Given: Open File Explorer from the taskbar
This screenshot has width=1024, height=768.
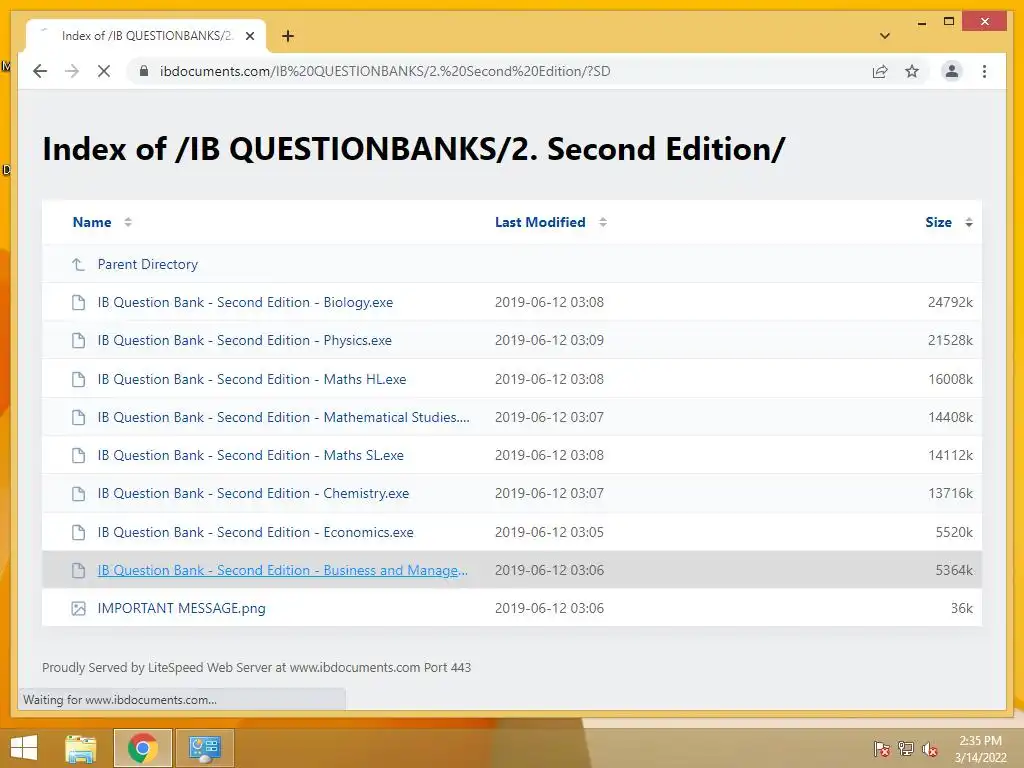Looking at the screenshot, I should click(81, 748).
